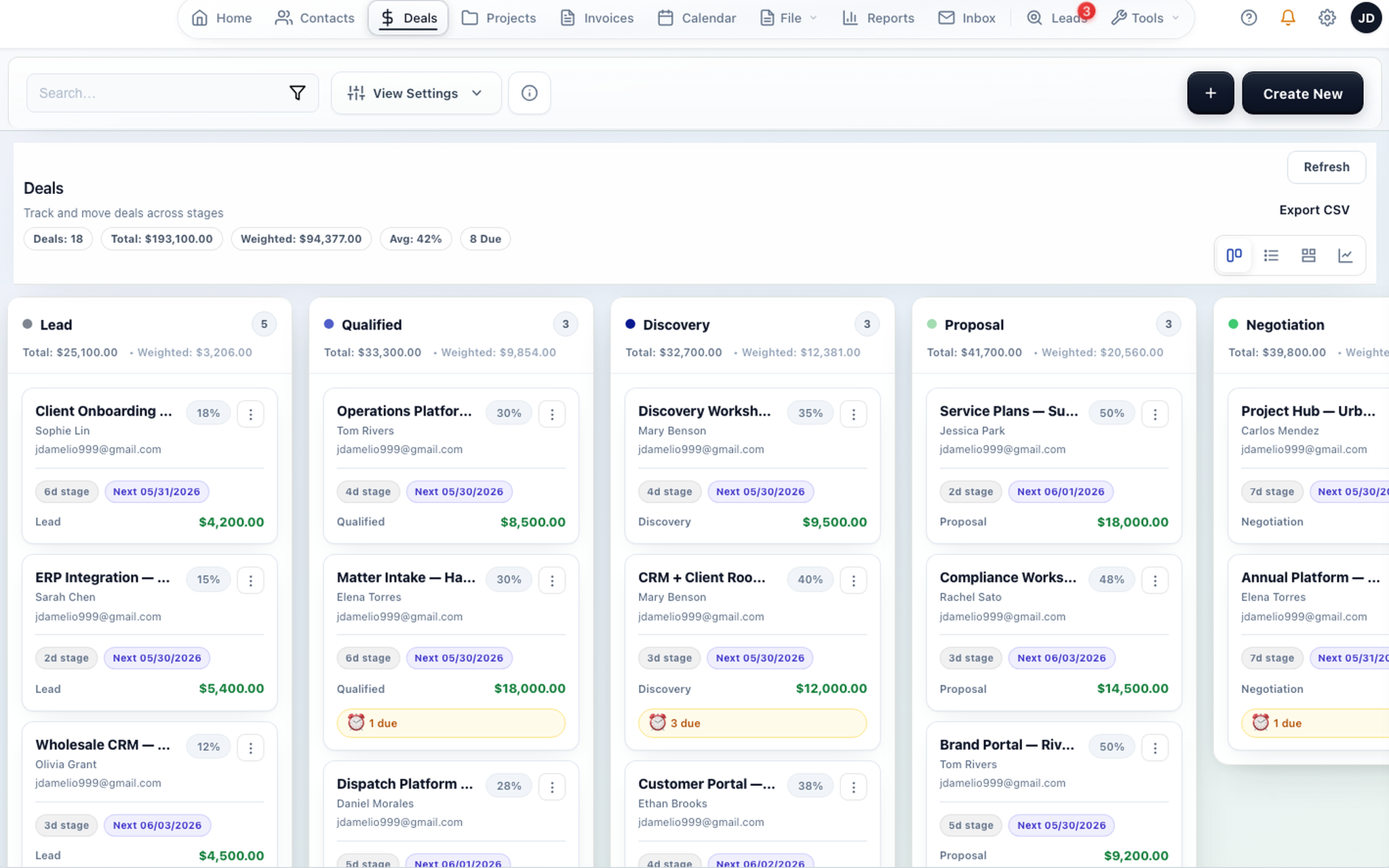Open the Projects tab
Screen dimensions: 1389x868
(498, 18)
